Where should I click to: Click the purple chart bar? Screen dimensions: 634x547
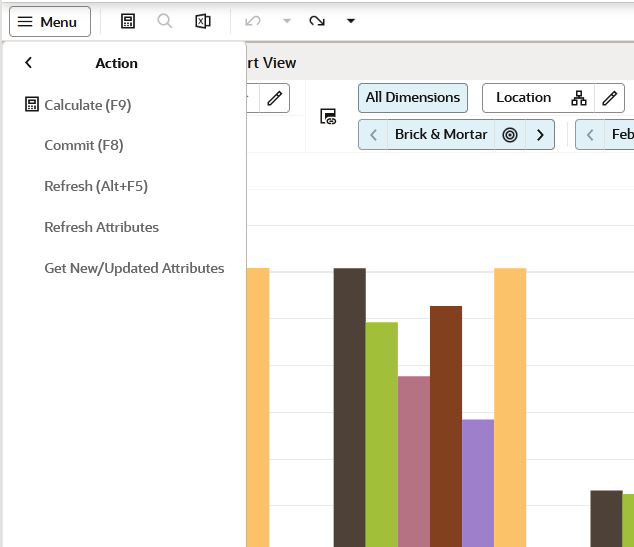(478, 483)
